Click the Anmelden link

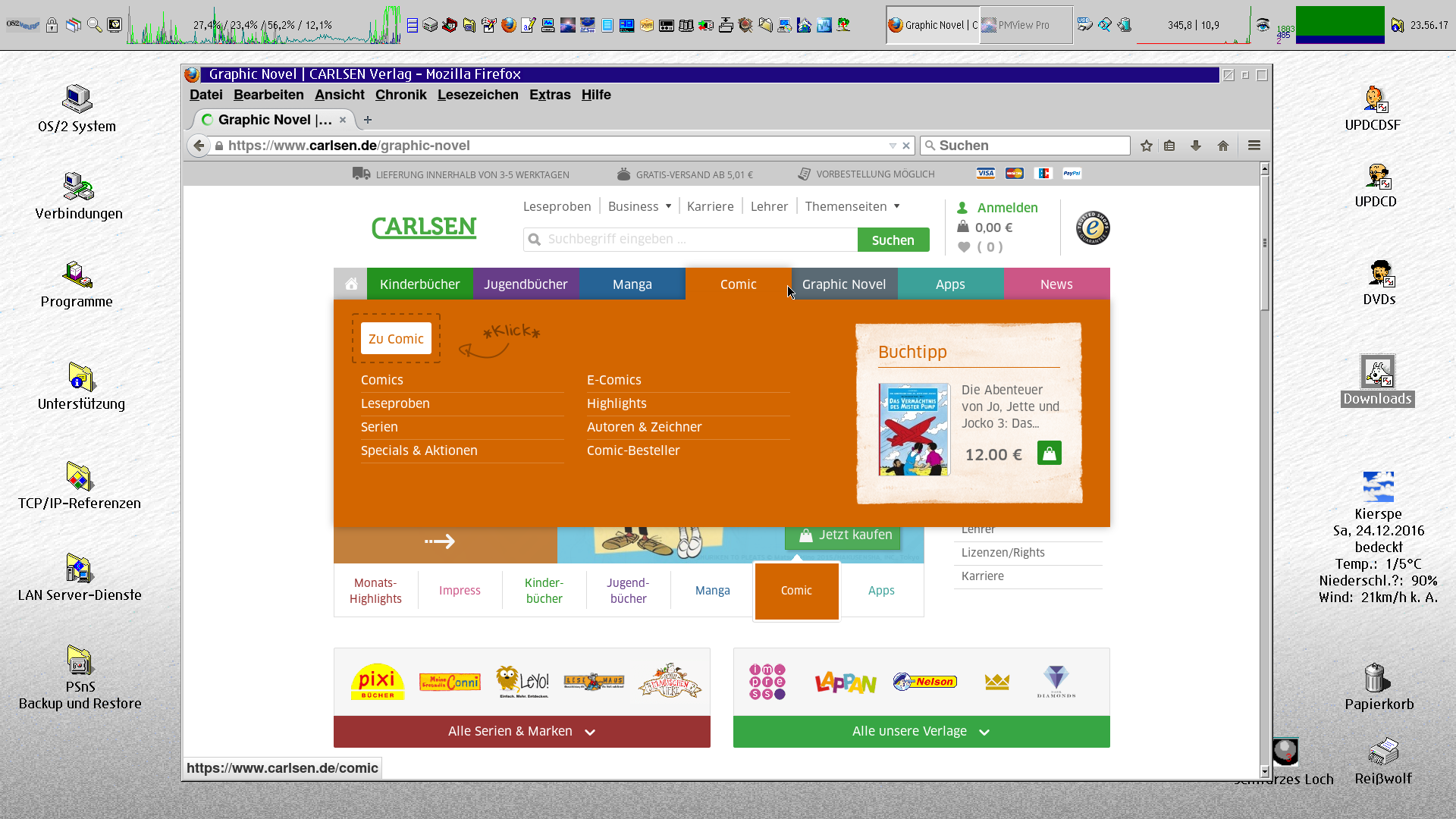(x=1007, y=208)
